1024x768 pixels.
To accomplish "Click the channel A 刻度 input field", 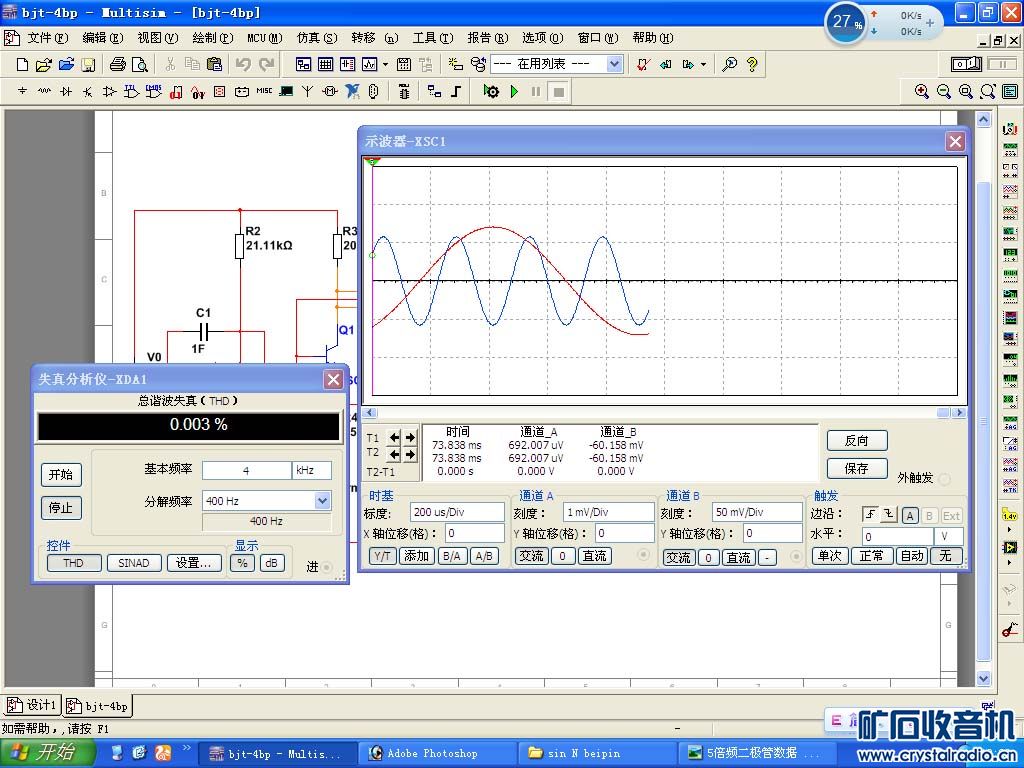I will 608,512.
